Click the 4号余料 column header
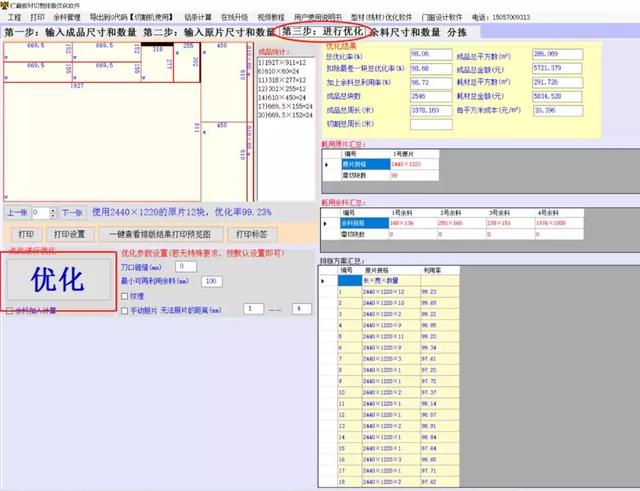Screen dimensions: 640x491 559,213
